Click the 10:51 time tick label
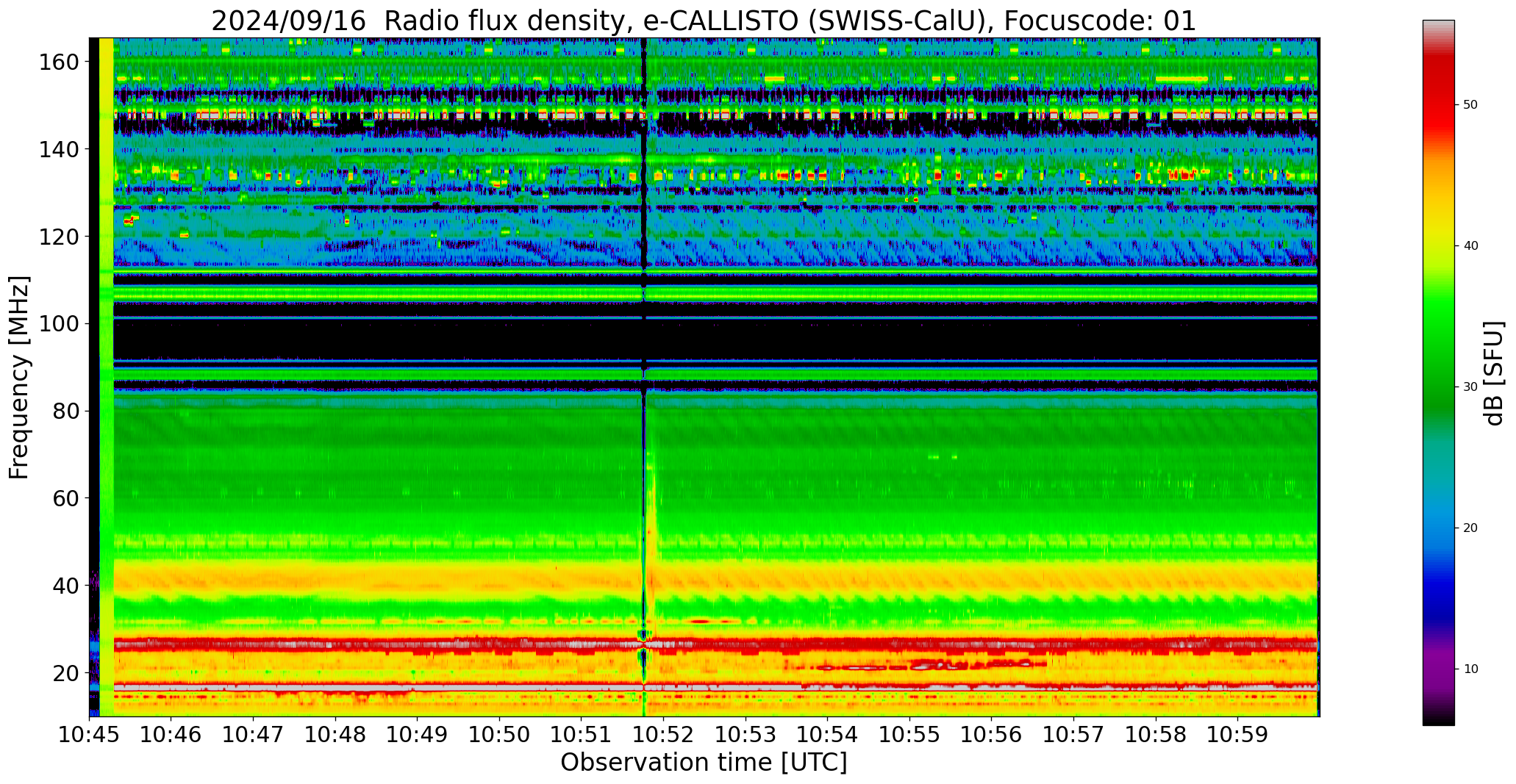Image resolution: width=1516 pixels, height=784 pixels. pyautogui.click(x=582, y=734)
